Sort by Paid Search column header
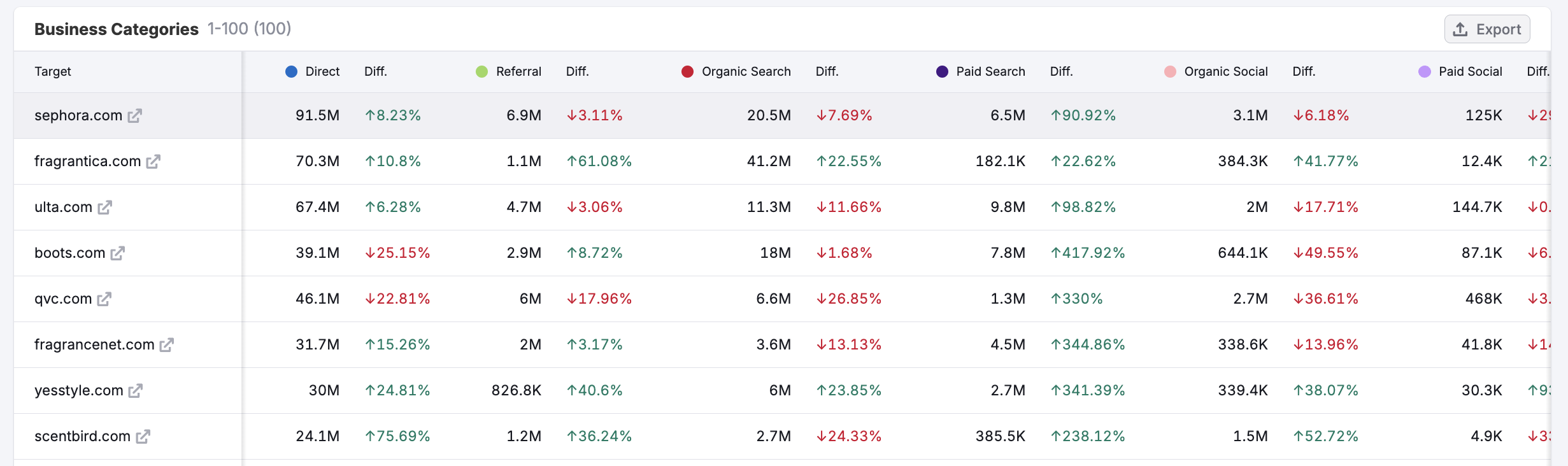The height and width of the screenshot is (466, 1568). (990, 71)
